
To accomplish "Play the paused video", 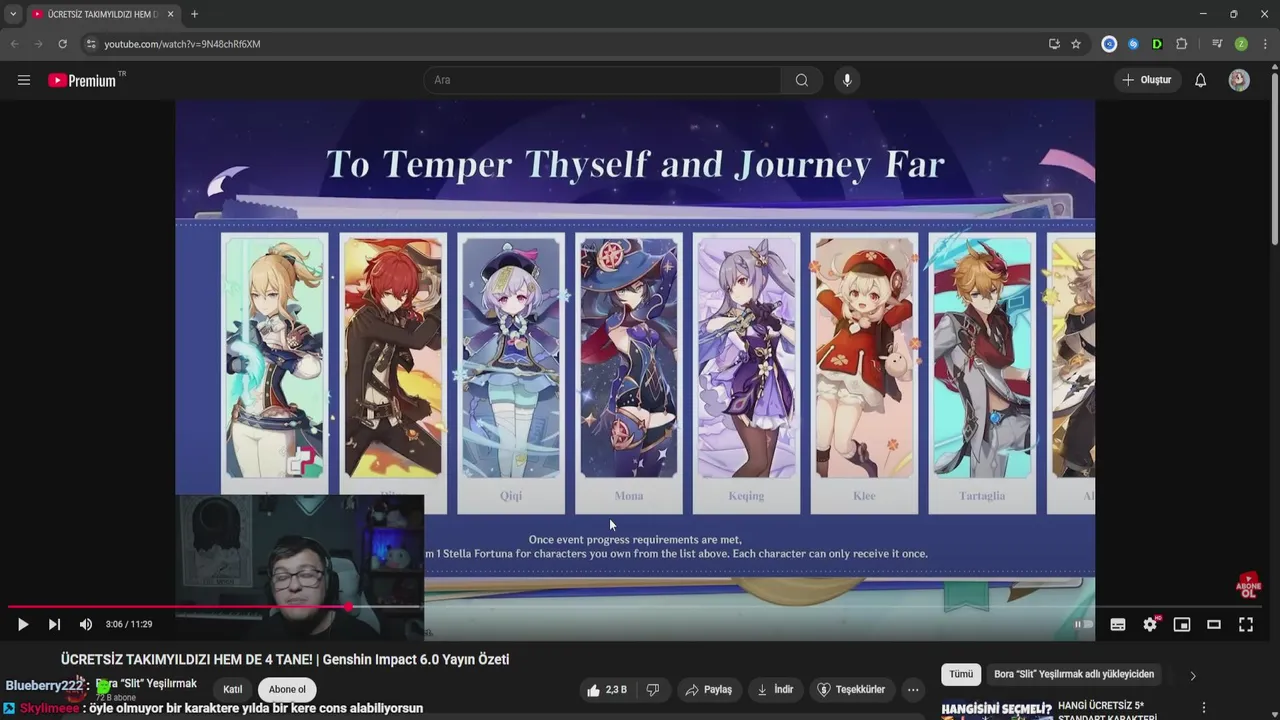I will point(22,624).
